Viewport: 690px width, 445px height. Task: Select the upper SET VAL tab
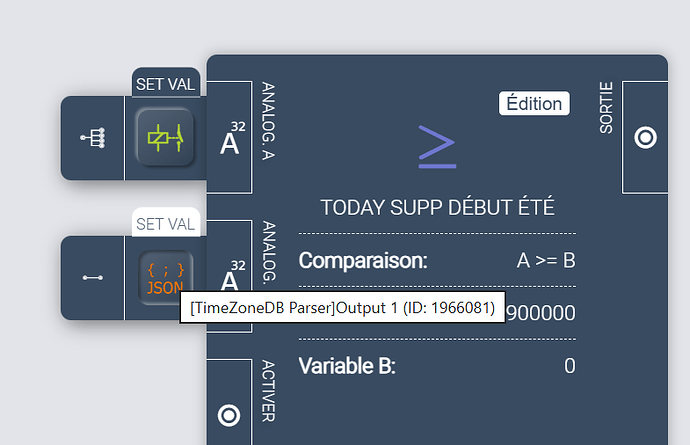tap(166, 83)
